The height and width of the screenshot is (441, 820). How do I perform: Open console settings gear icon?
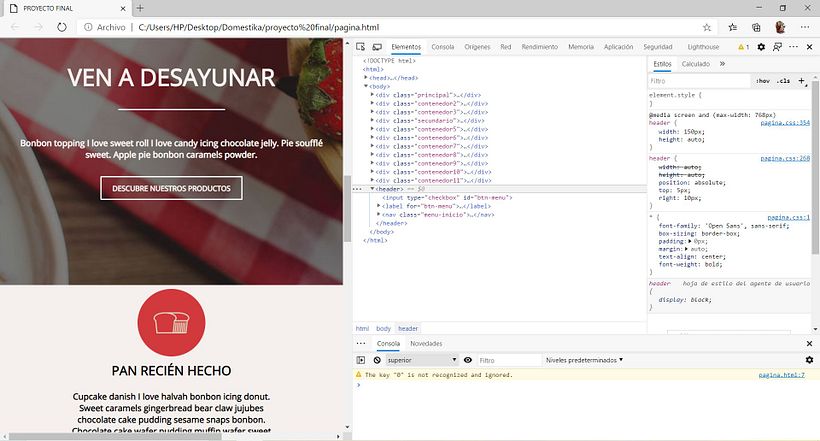809,359
